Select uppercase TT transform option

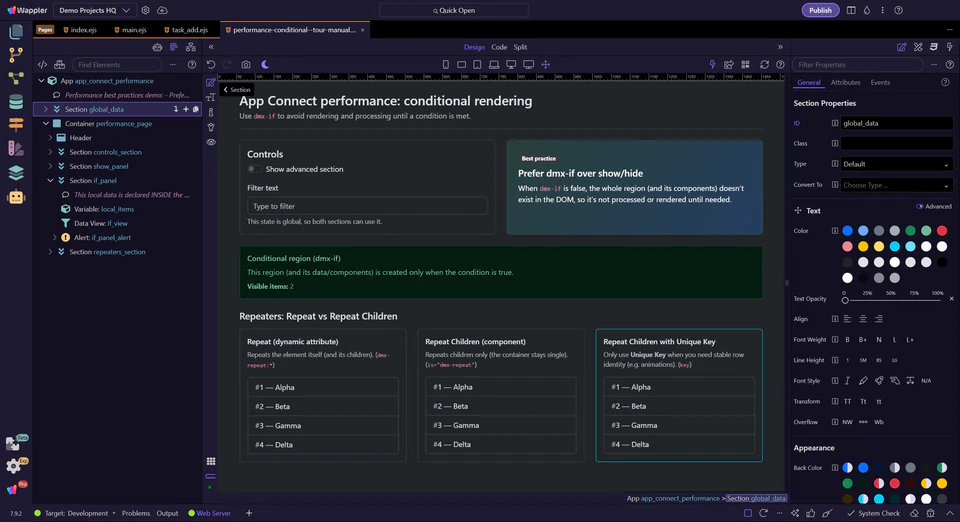click(x=847, y=401)
